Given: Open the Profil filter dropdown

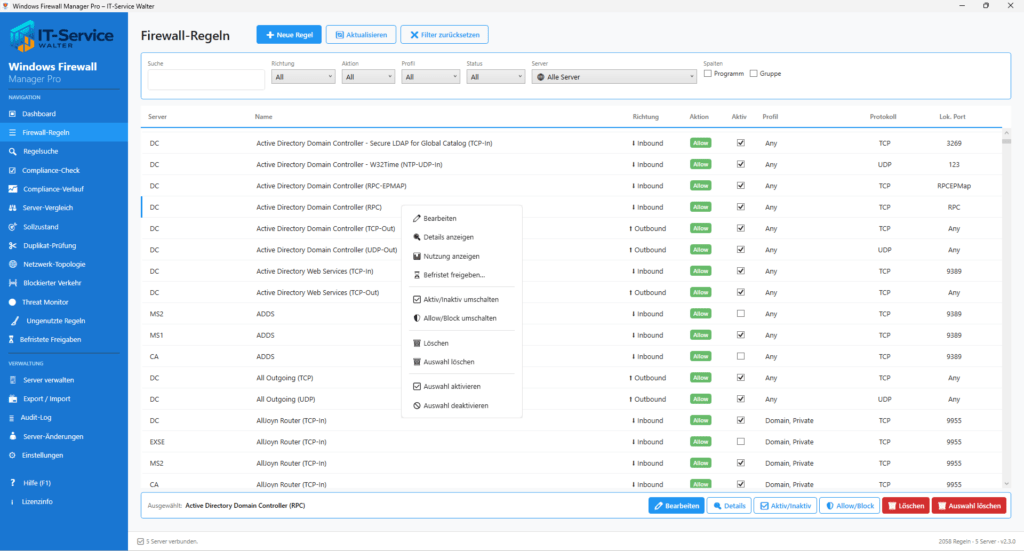Looking at the screenshot, I should (430, 77).
